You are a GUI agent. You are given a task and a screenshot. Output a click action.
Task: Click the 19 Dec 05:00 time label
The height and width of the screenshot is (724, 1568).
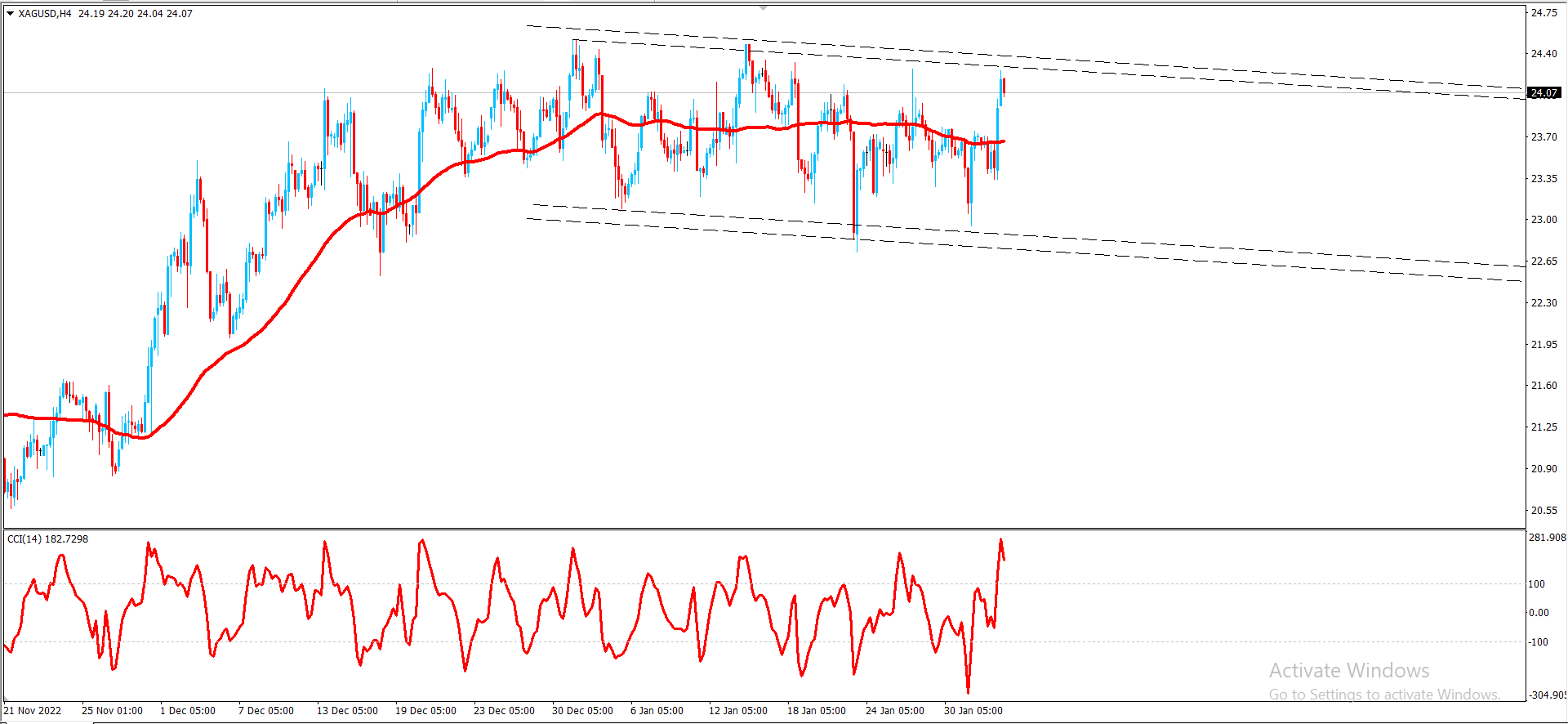click(425, 711)
